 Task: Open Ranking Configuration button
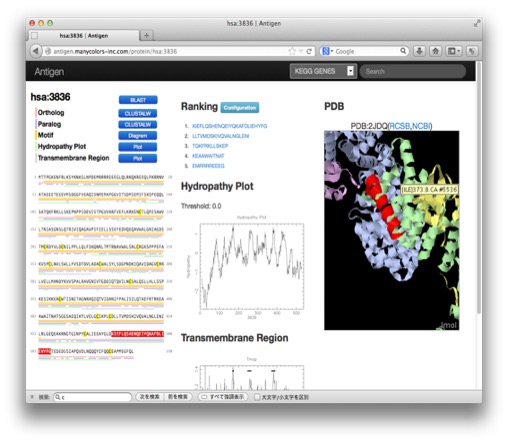point(240,108)
